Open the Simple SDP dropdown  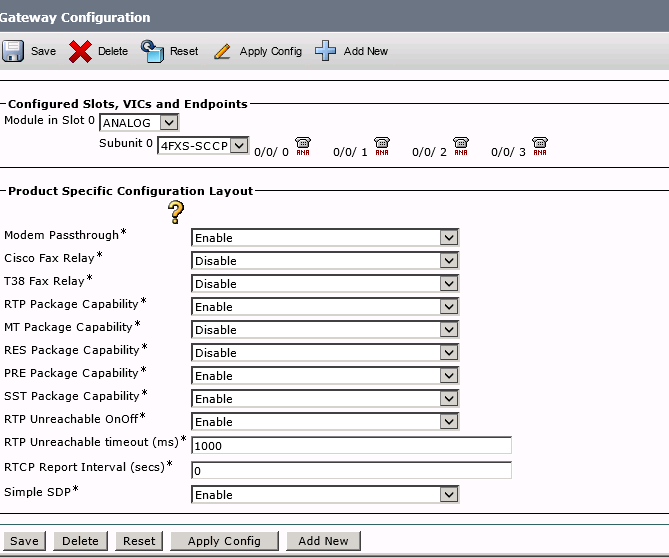pos(325,495)
